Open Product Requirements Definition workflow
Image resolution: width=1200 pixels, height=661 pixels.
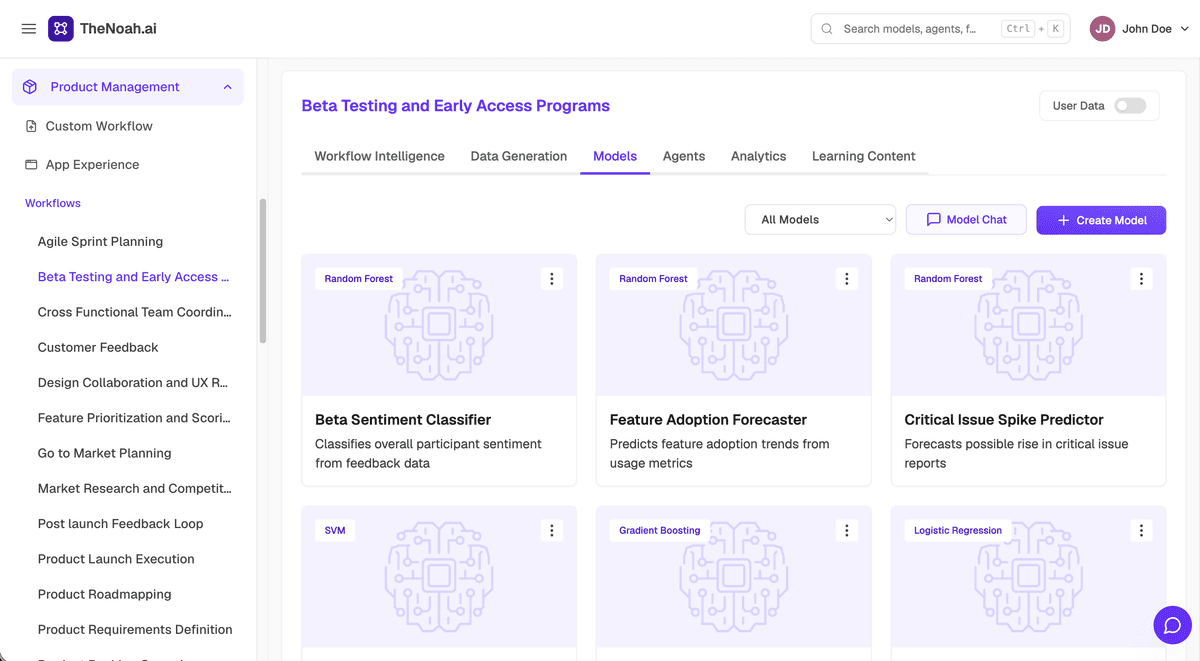click(x=135, y=629)
